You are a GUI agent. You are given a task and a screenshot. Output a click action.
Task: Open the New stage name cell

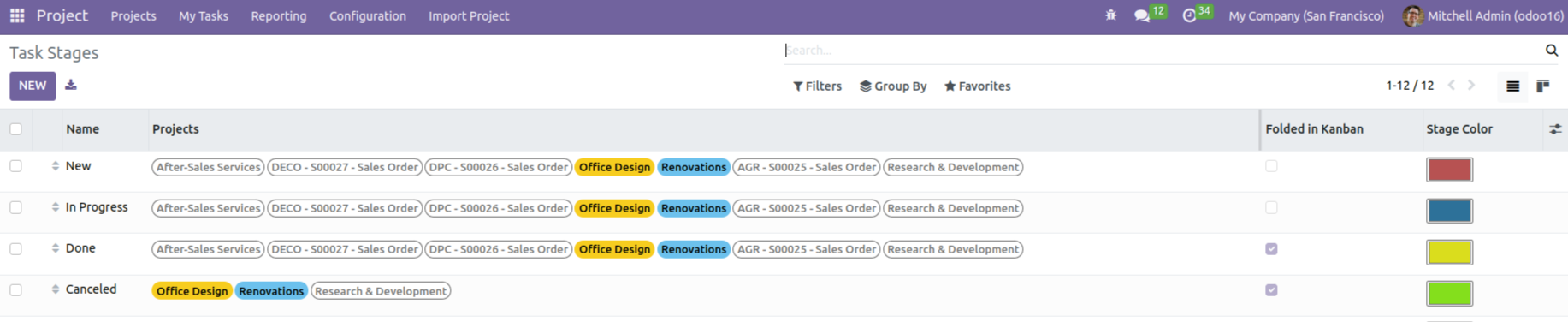click(78, 166)
